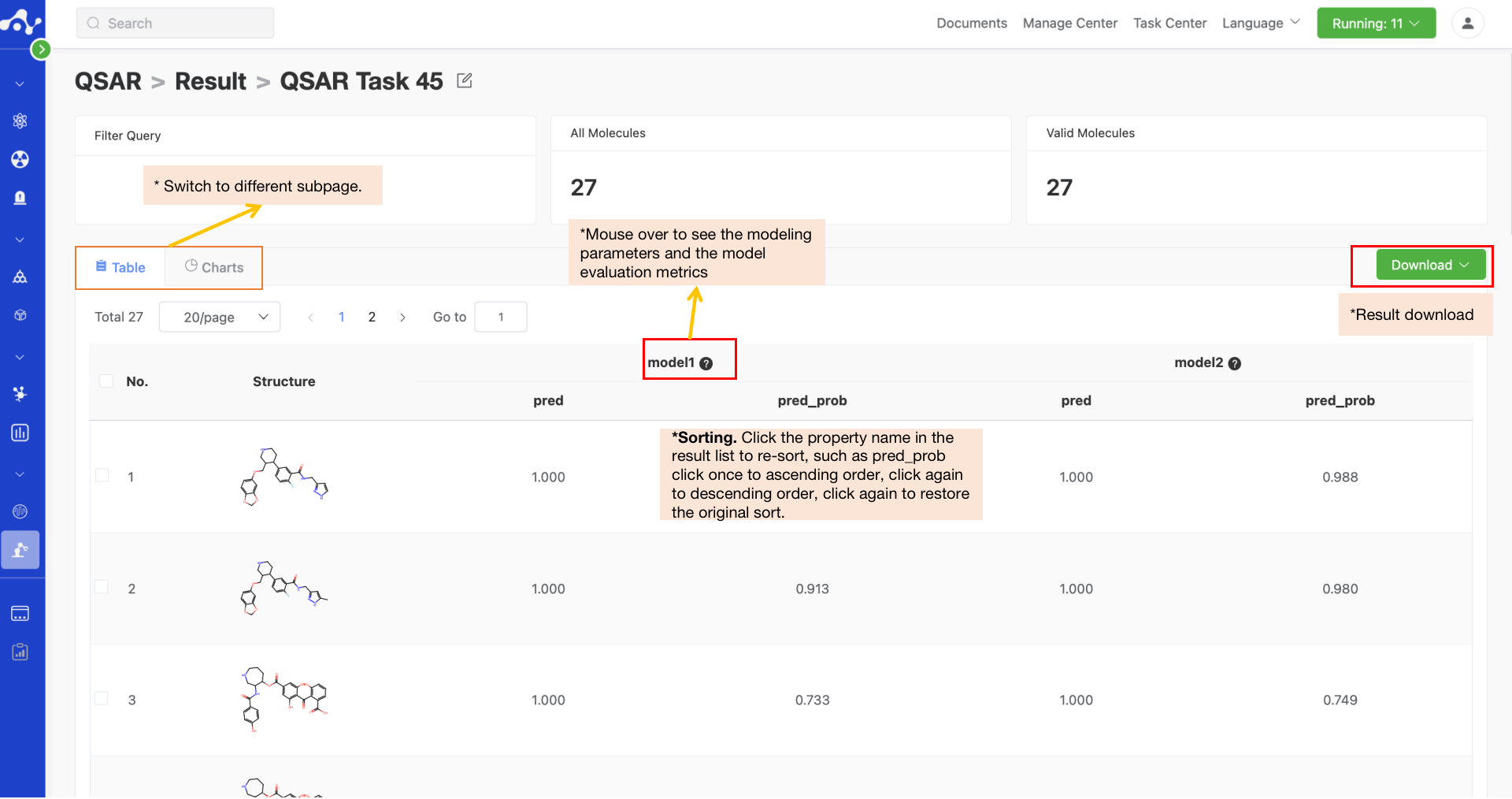Open the alarm bell sidebar icon

20,198
